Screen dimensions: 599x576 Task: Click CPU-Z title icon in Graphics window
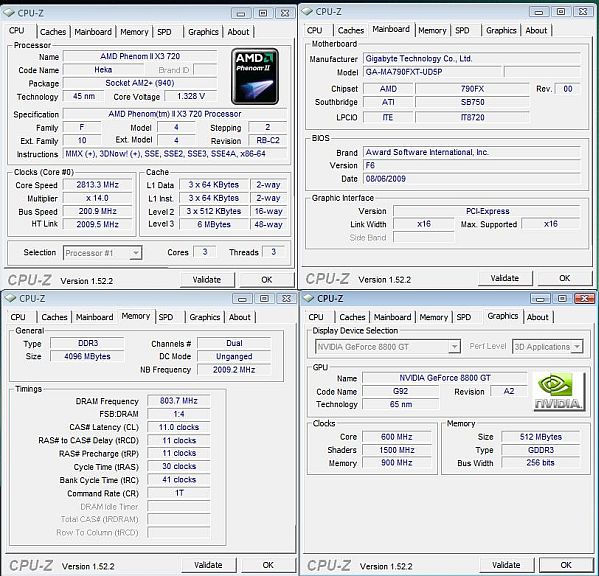click(x=309, y=298)
